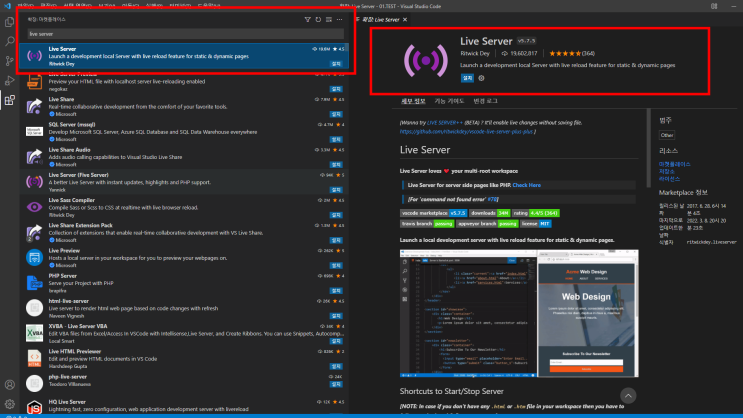Click the PHP Server extension icon
This screenshot has height=418, width=743.
coord(34,283)
